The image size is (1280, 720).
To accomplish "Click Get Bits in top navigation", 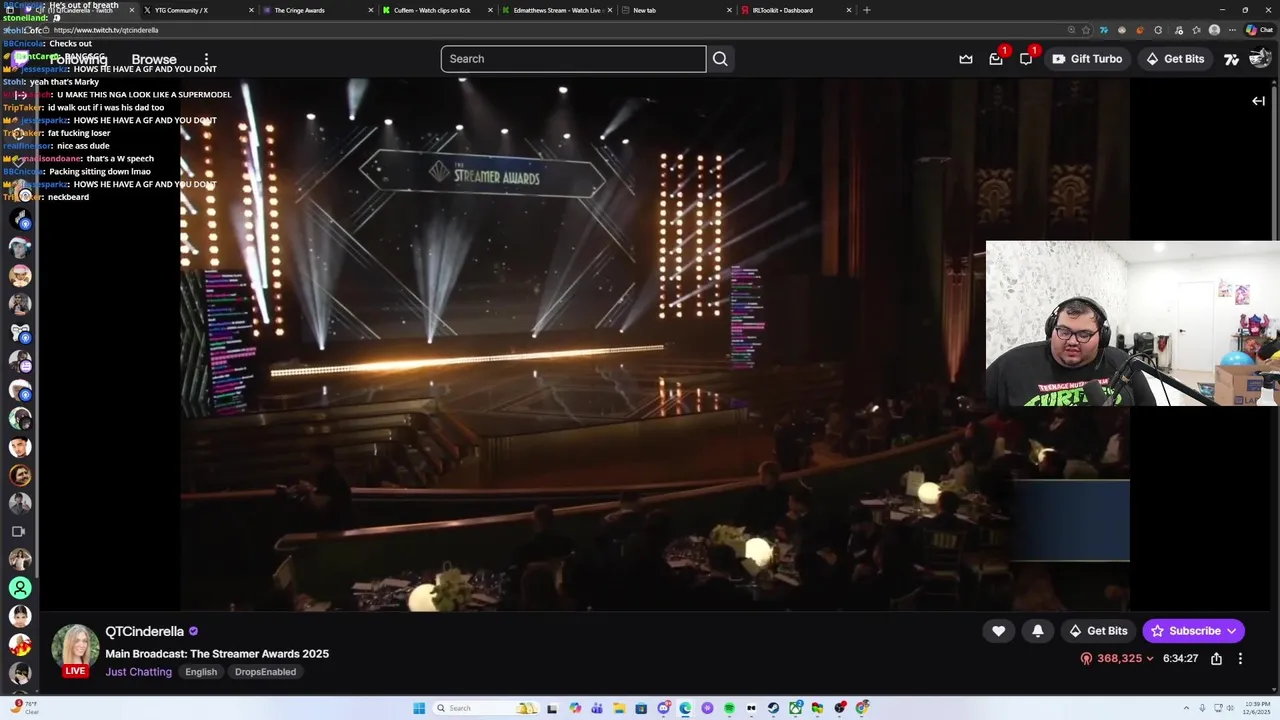I will [x=1175, y=59].
